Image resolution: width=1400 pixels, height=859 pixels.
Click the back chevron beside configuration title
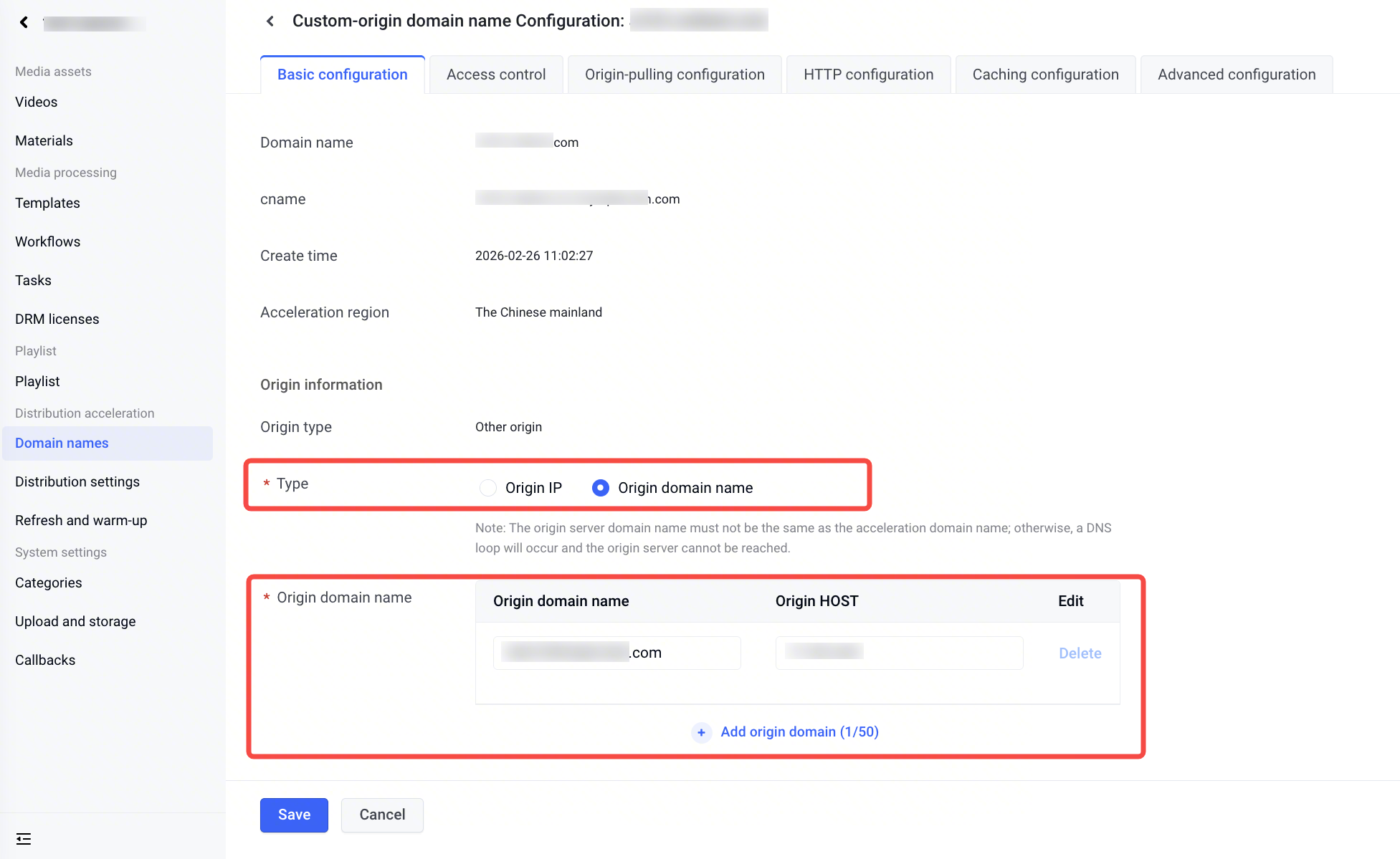270,21
